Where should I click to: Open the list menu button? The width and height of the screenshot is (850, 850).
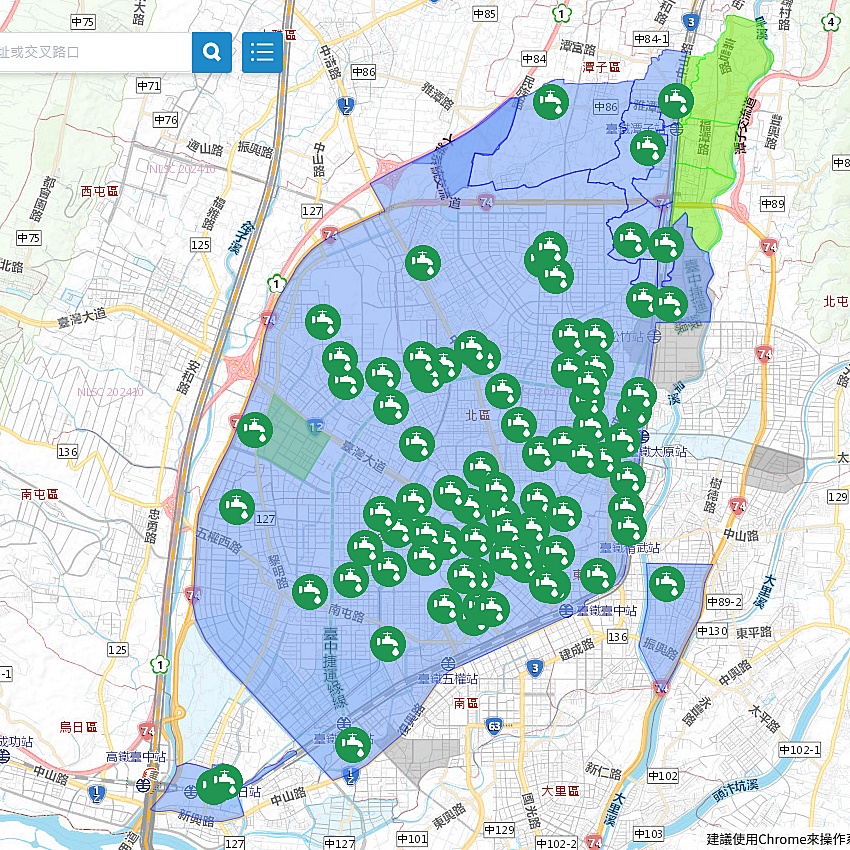(262, 52)
